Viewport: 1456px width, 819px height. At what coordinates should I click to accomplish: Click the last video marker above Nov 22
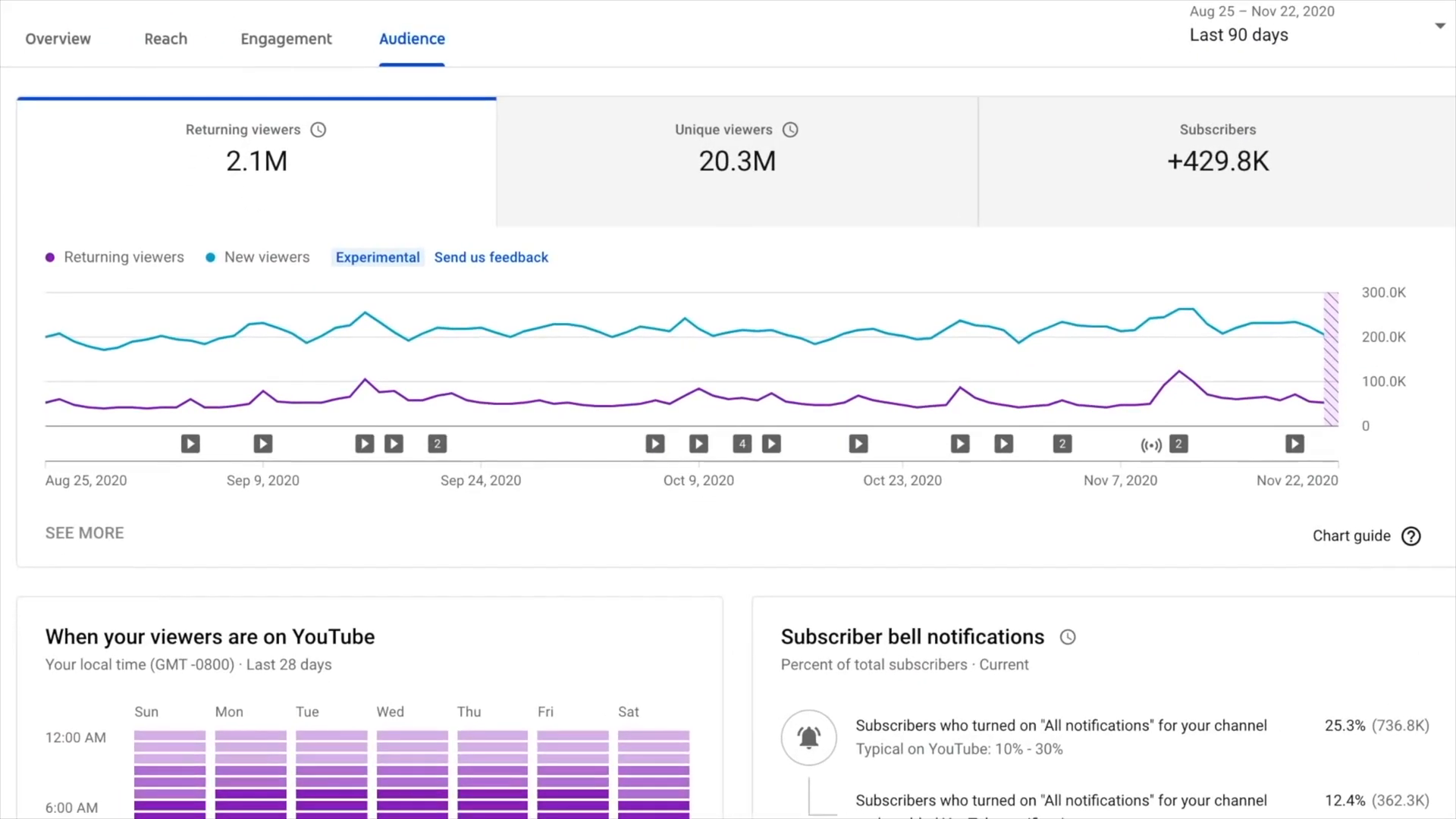point(1294,444)
